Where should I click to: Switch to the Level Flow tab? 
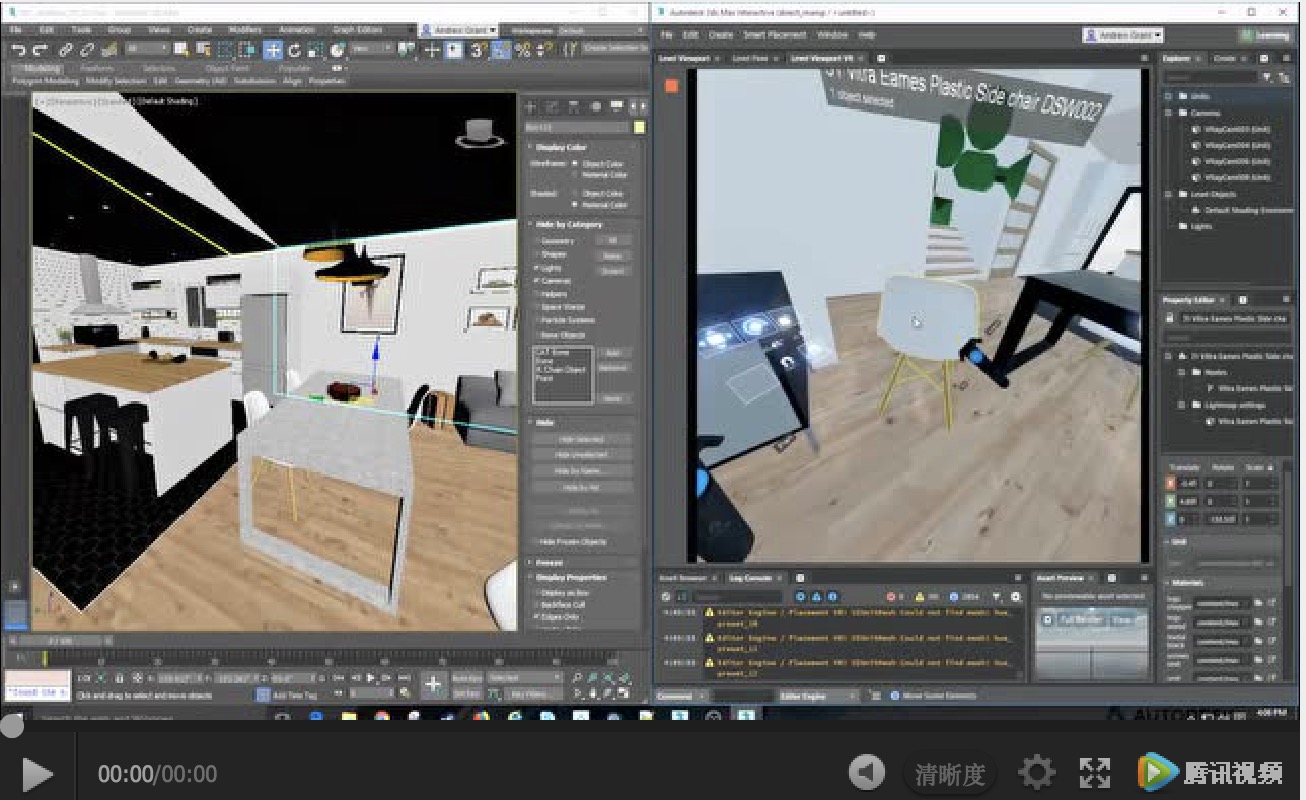pos(750,59)
